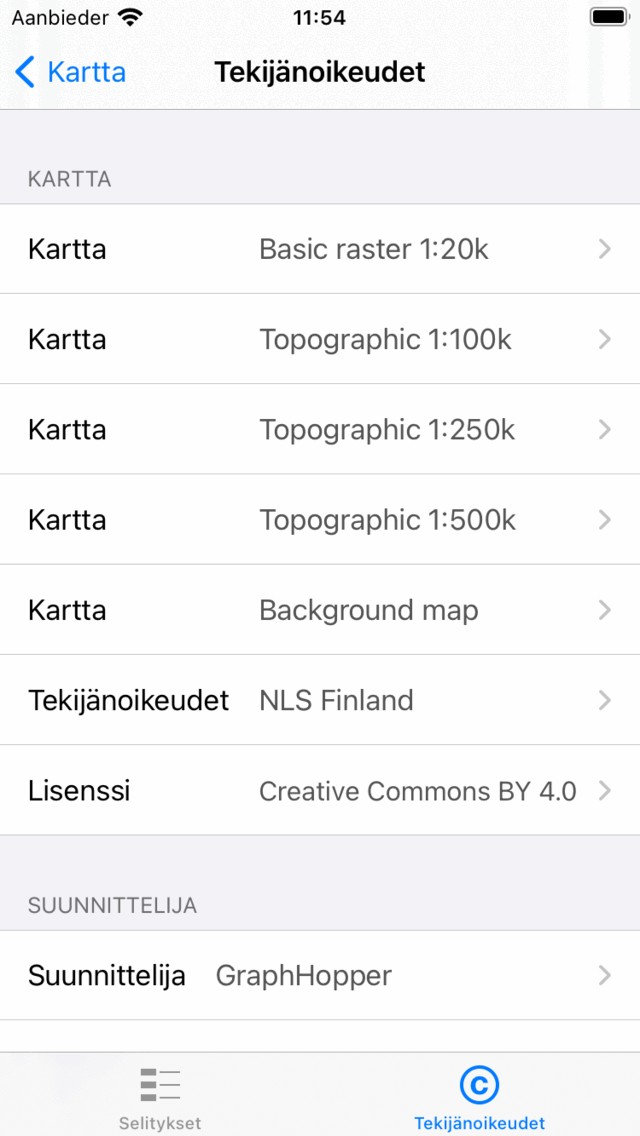Expand the Background map row chevron
This screenshot has width=640, height=1136.
pyautogui.click(x=604, y=610)
